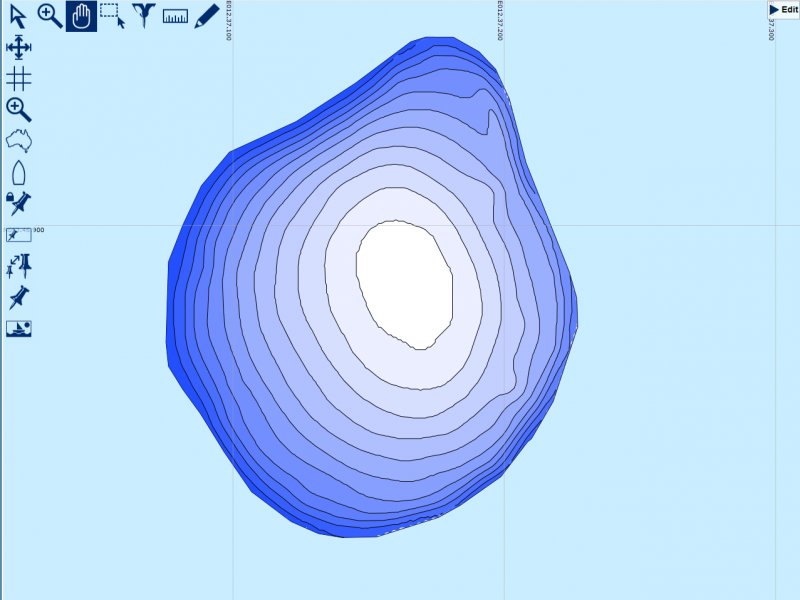Open the sailboat picture icon
The image size is (800, 600).
[19, 329]
